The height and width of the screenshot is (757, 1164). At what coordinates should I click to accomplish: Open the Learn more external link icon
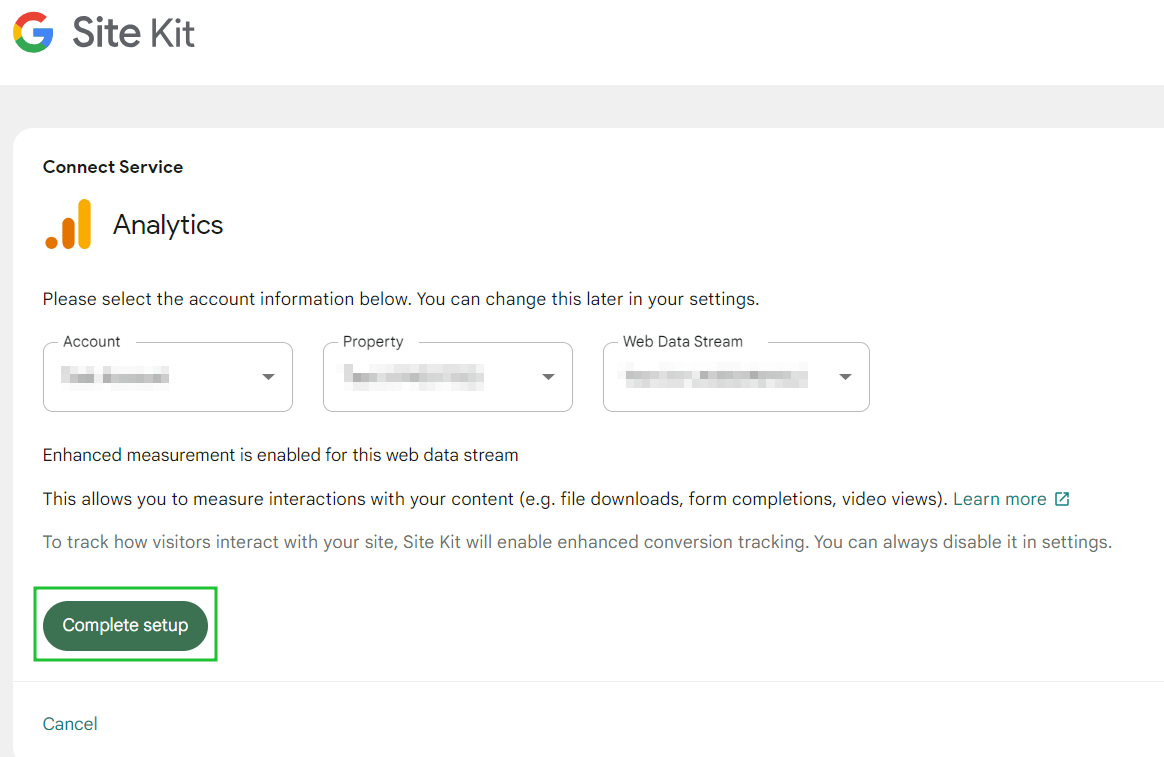tap(1062, 499)
